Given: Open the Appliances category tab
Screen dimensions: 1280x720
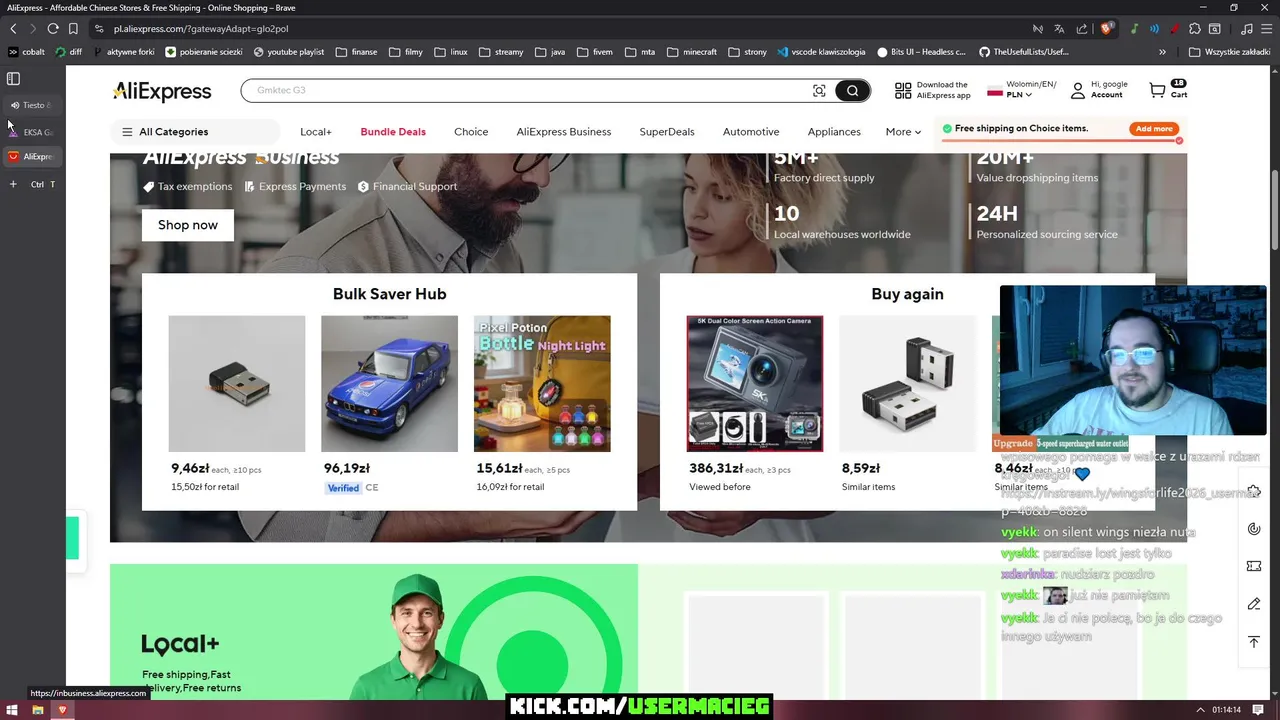Looking at the screenshot, I should [x=834, y=132].
